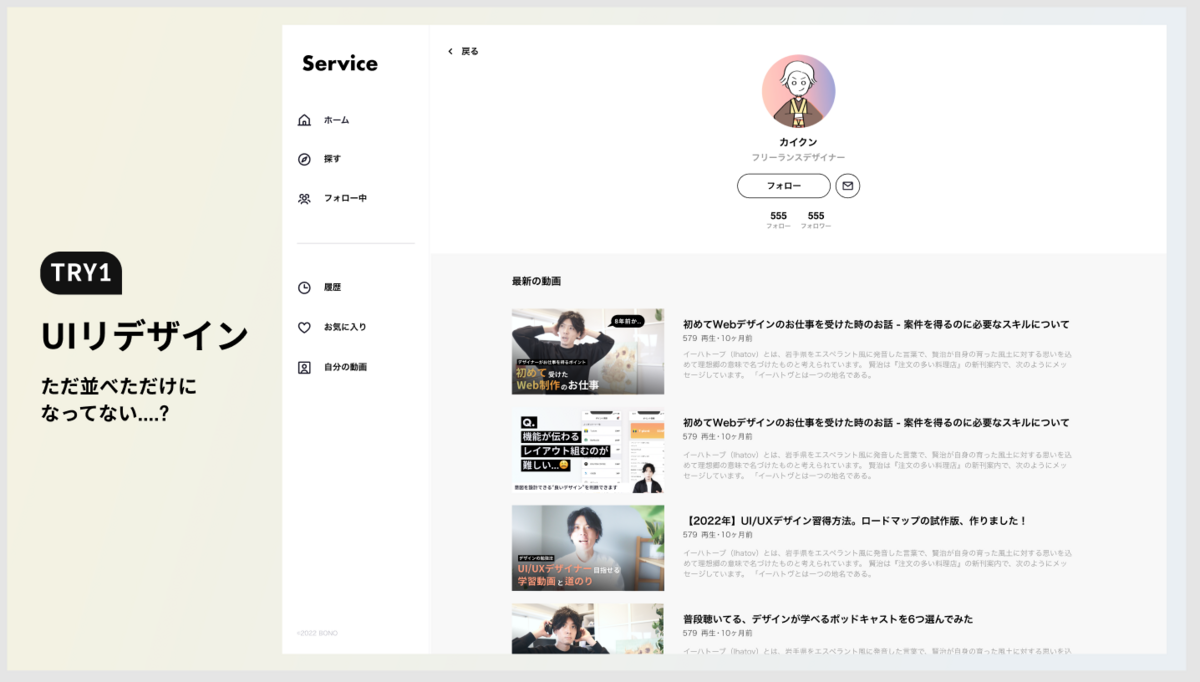Click the UI/UXデザイナー学習動画 video thumbnail

588,548
